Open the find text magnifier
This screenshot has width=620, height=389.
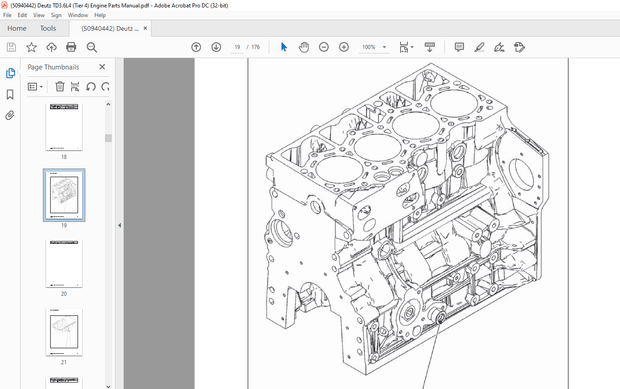[92, 47]
